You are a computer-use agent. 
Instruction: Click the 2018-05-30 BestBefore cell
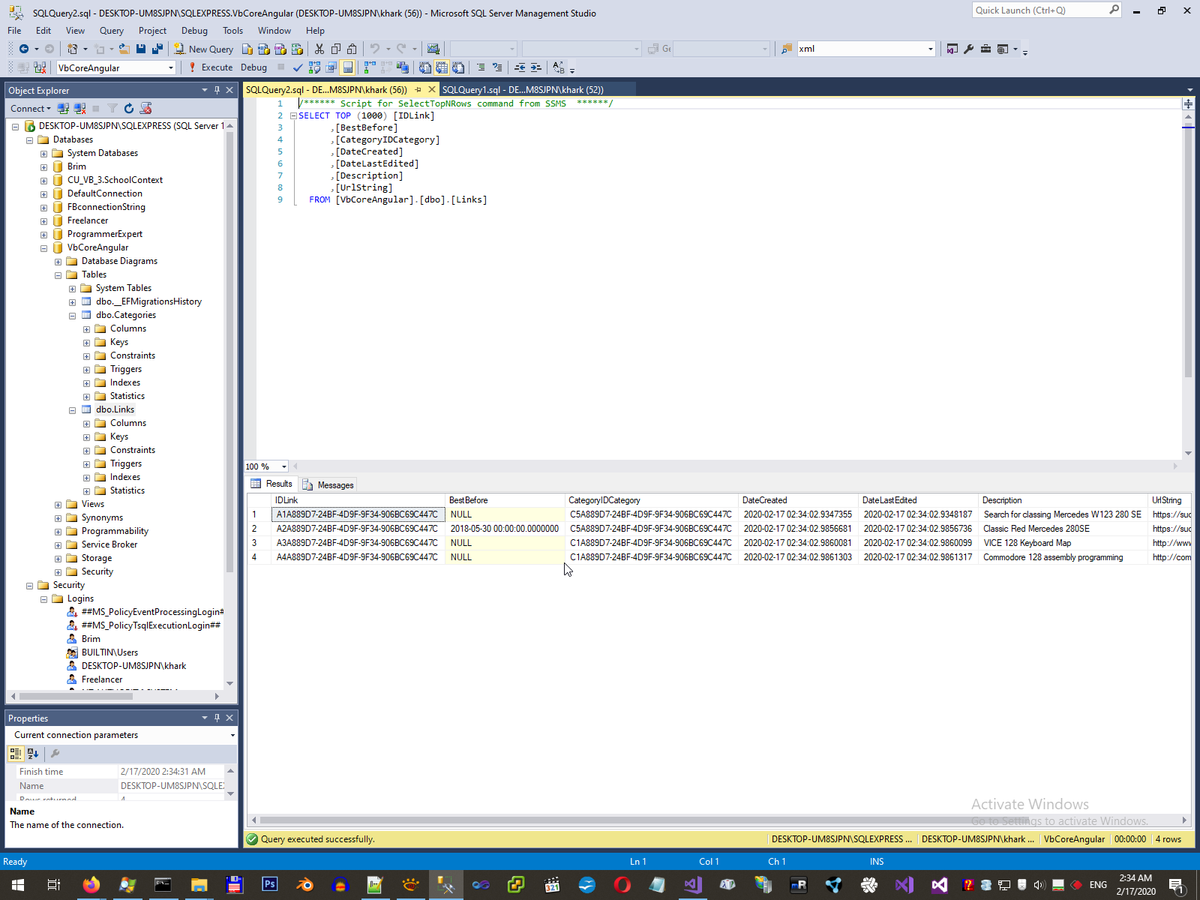click(x=505, y=529)
